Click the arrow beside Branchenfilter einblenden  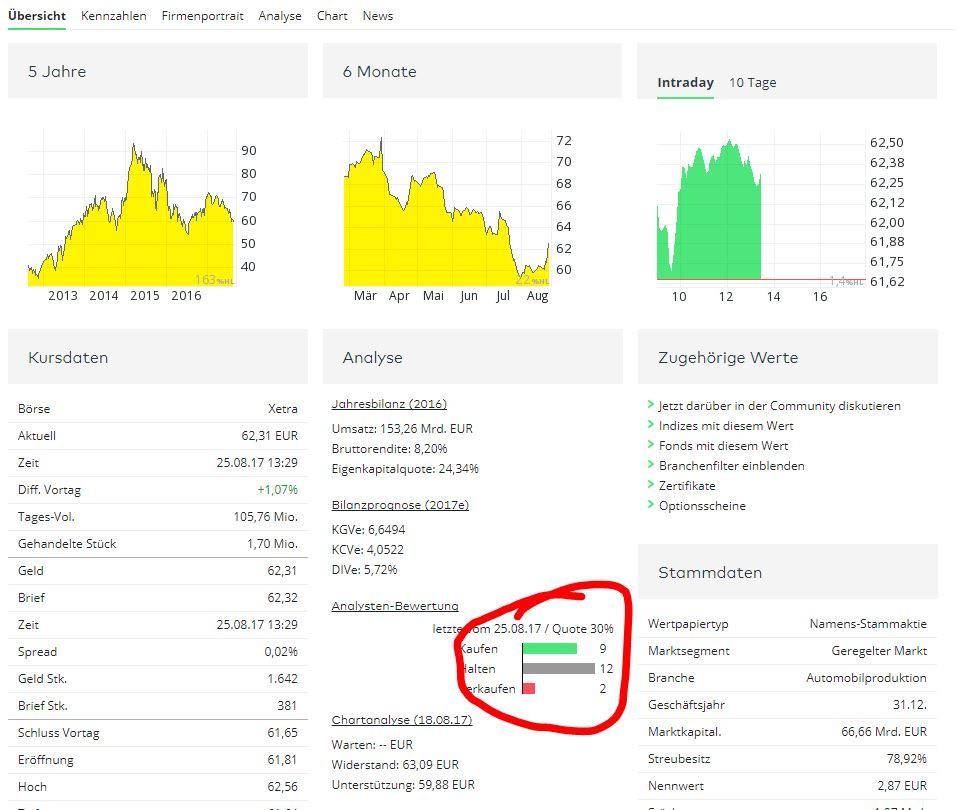pyautogui.click(x=651, y=465)
